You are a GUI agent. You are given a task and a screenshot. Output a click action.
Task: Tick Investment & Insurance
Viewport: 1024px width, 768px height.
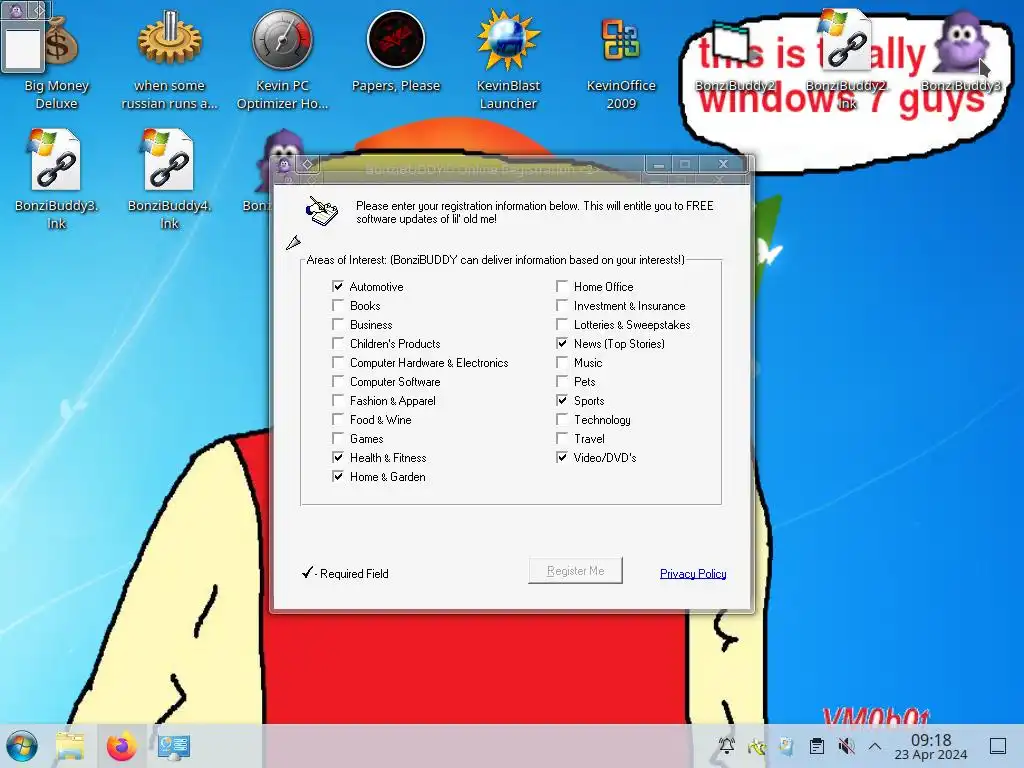pyautogui.click(x=562, y=305)
